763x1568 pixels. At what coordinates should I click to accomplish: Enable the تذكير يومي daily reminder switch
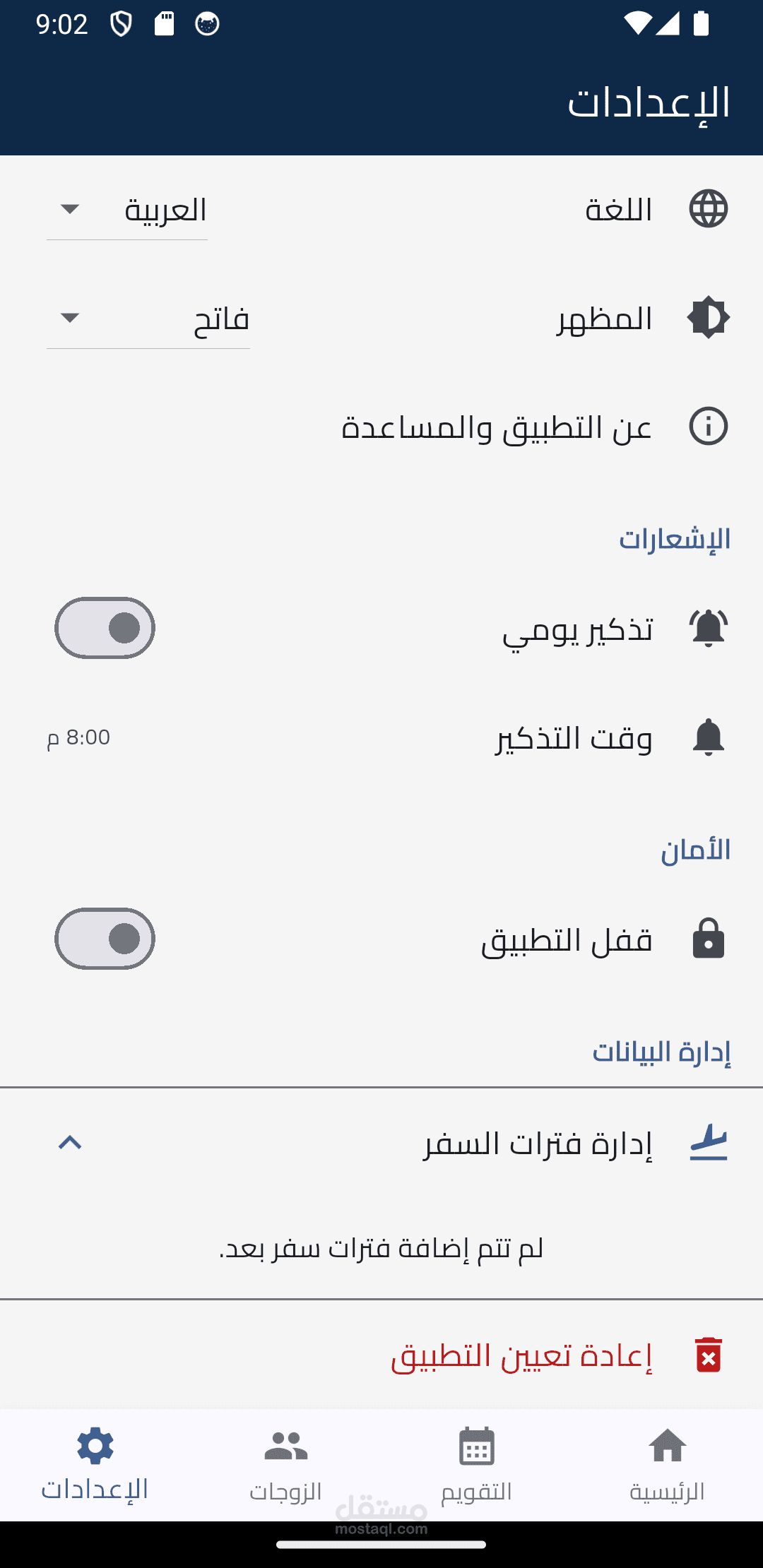point(105,628)
